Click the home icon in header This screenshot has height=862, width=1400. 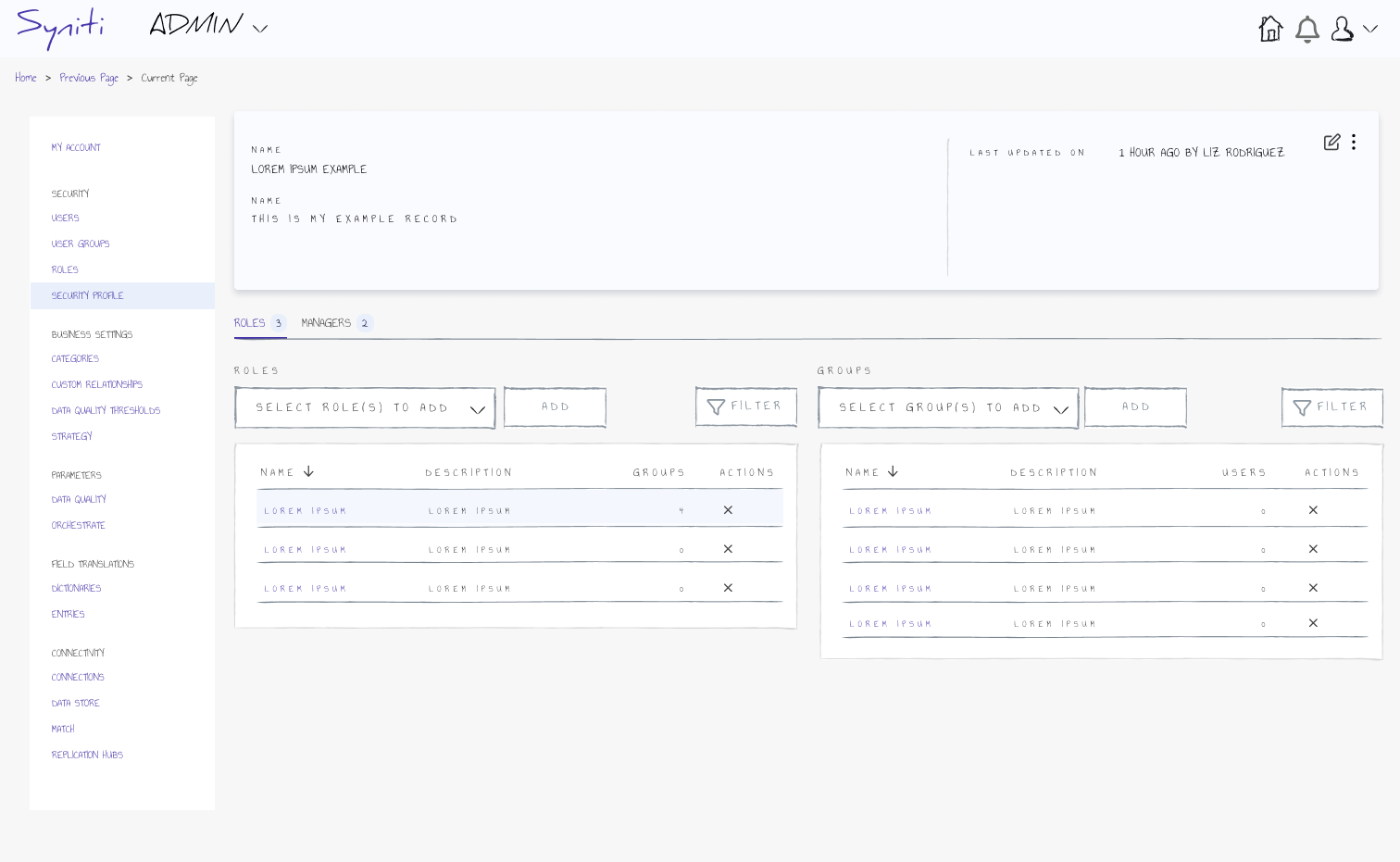pyautogui.click(x=1270, y=29)
